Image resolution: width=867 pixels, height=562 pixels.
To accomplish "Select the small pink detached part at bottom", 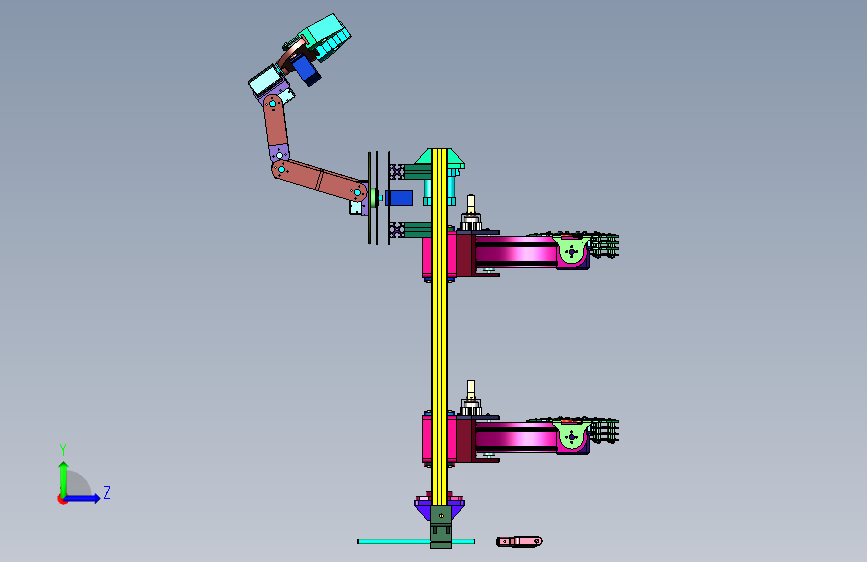I will click(519, 541).
